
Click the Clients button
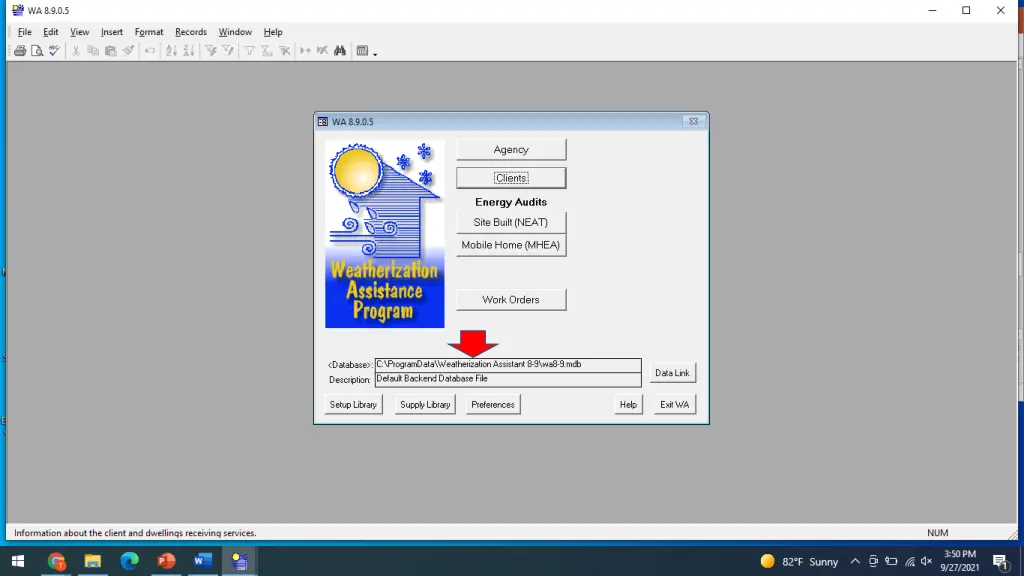click(511, 178)
